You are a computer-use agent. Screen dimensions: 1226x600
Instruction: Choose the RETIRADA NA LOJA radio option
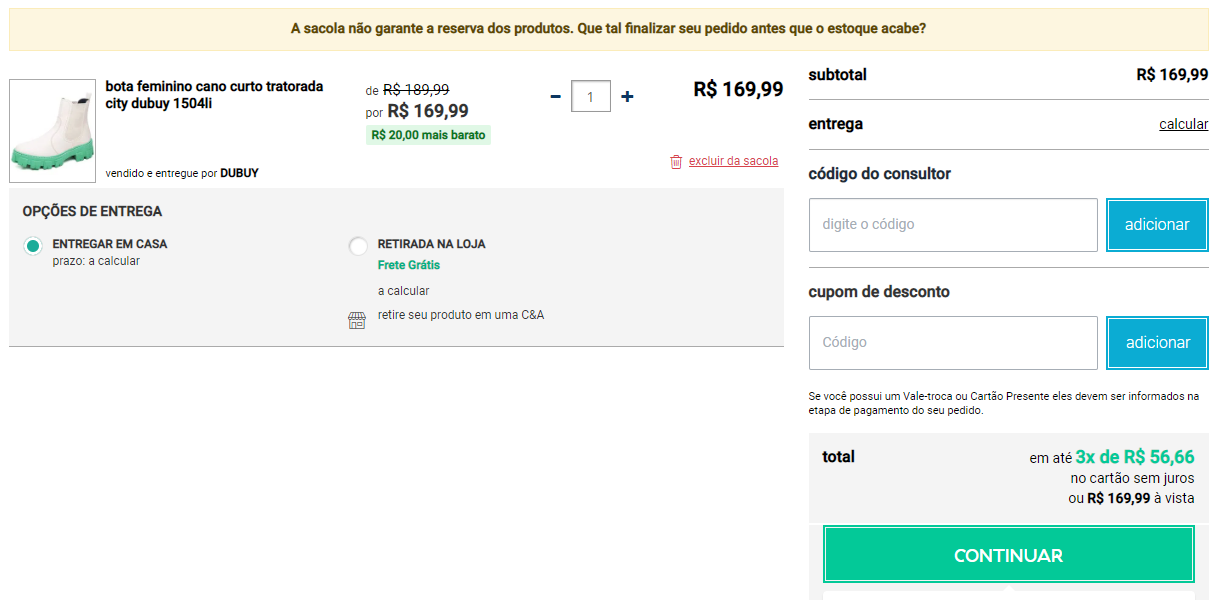point(358,246)
